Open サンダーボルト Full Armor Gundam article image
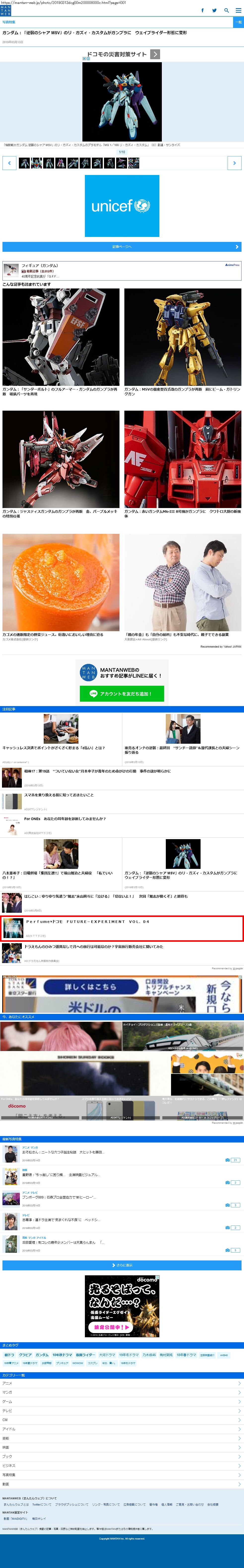 click(61, 337)
